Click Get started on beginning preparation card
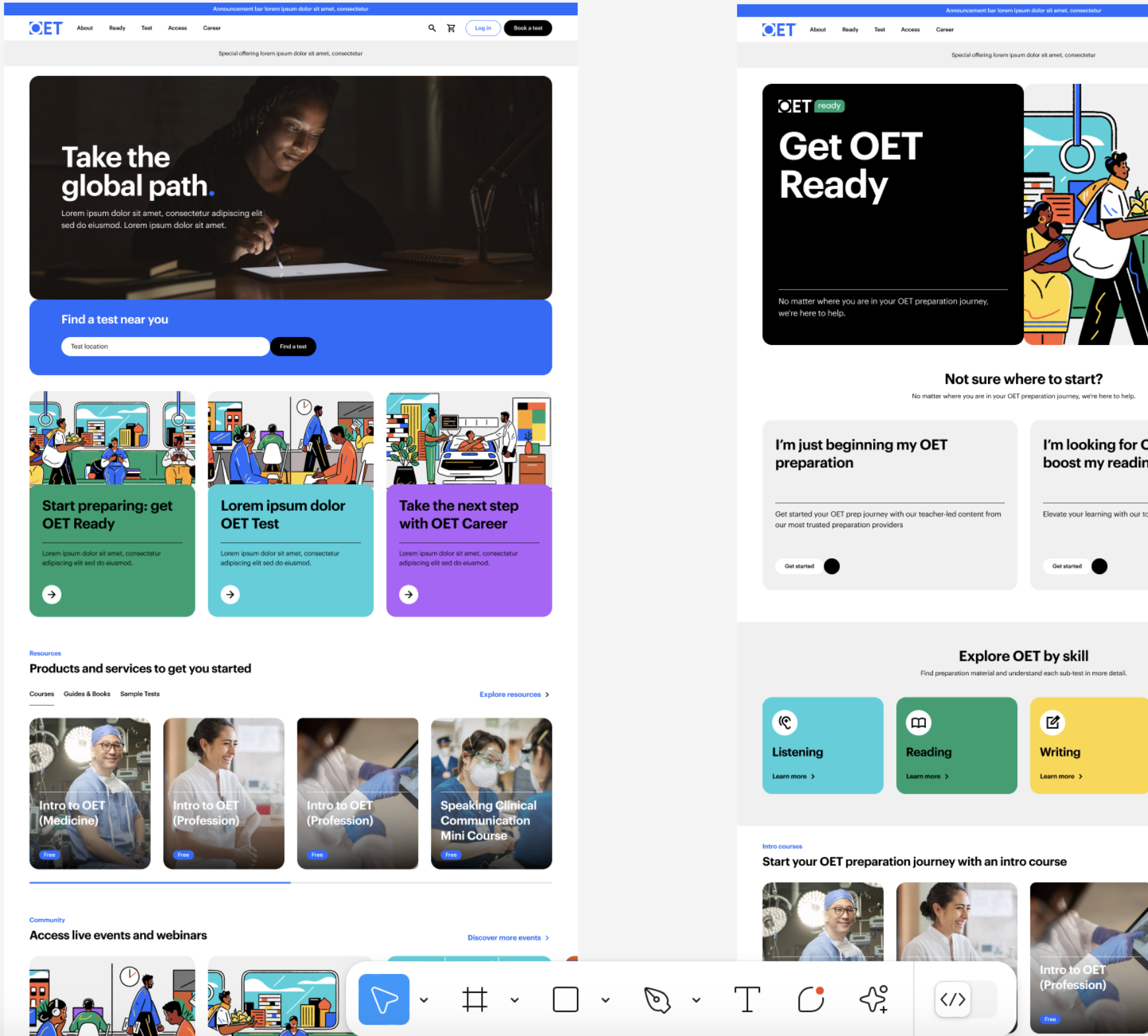The width and height of the screenshot is (1148, 1036). click(x=799, y=566)
